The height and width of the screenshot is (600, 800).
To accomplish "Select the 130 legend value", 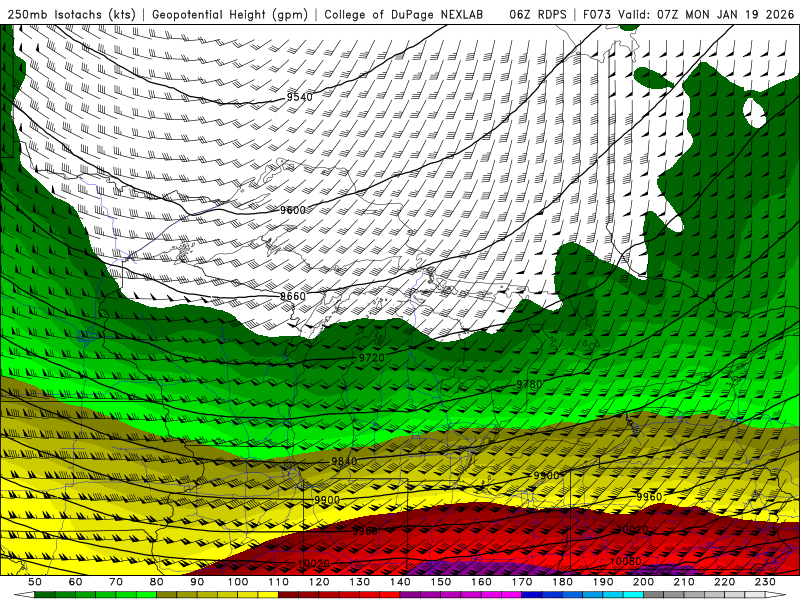I will (x=360, y=582).
